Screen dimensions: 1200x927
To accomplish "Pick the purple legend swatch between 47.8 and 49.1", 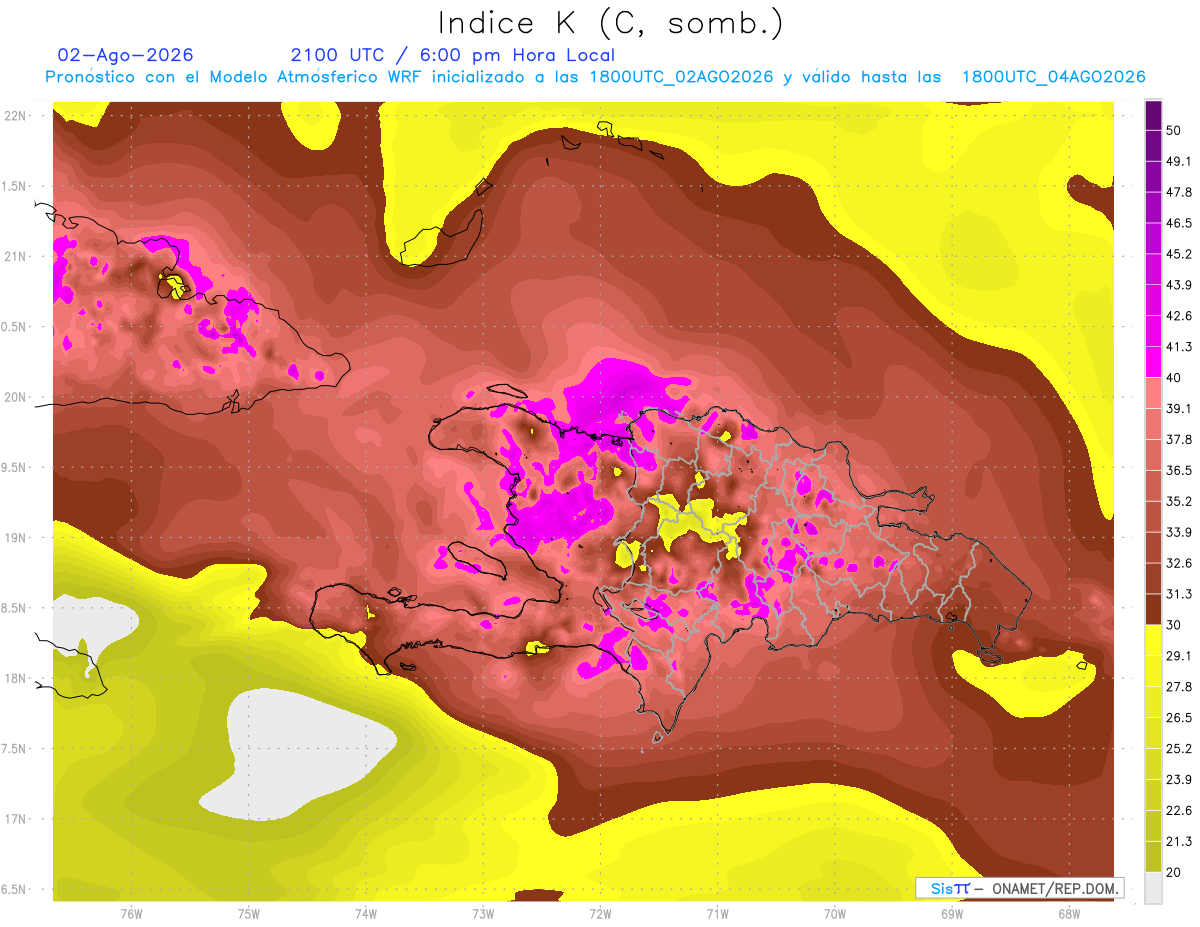I will coord(1153,177).
